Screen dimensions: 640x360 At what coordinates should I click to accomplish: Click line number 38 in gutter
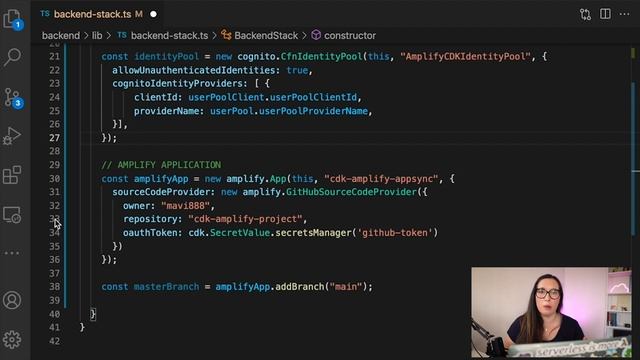(x=54, y=287)
